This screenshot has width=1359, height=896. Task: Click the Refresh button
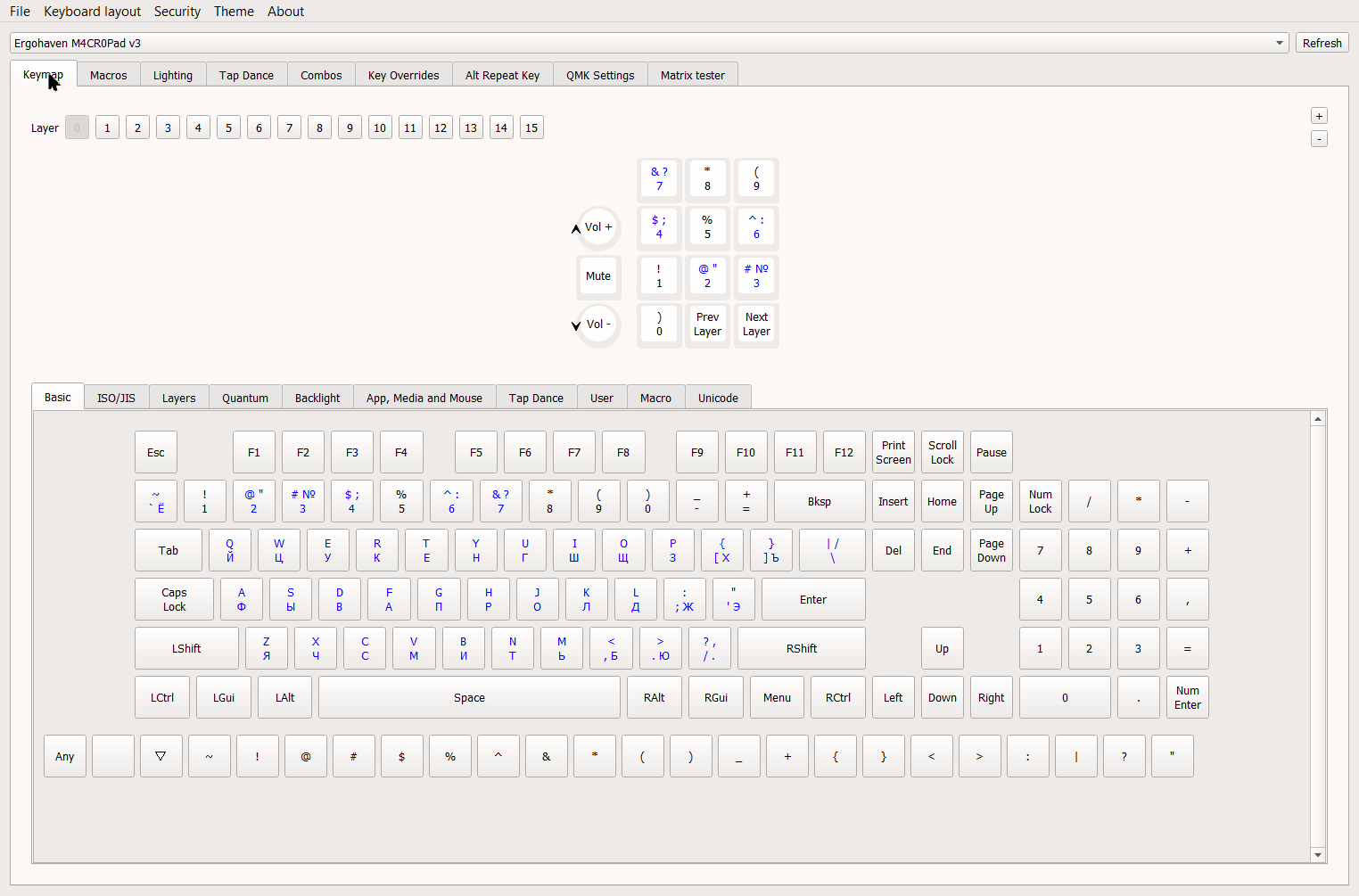tap(1322, 43)
